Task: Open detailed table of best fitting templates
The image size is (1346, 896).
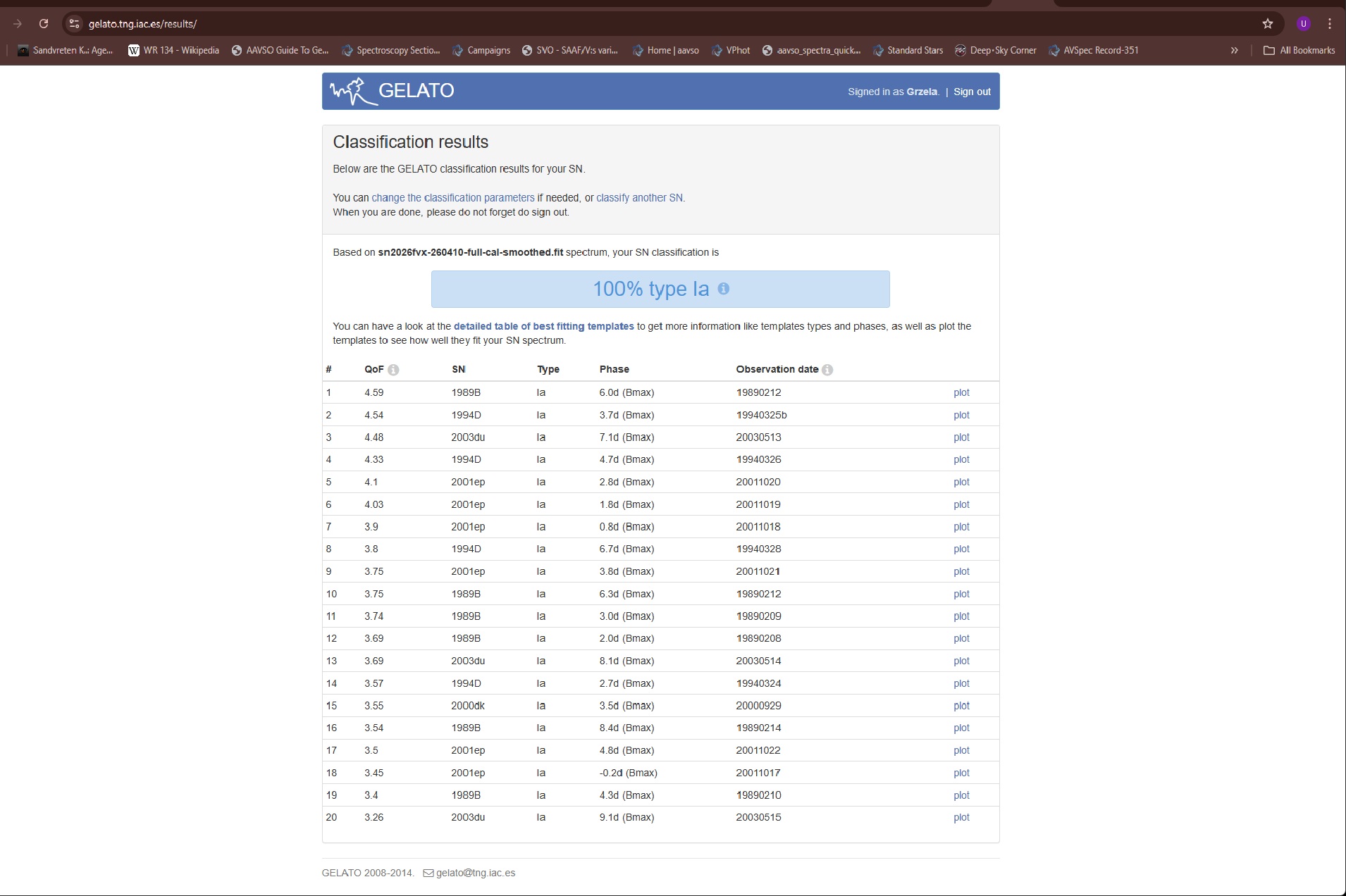Action: (x=543, y=326)
